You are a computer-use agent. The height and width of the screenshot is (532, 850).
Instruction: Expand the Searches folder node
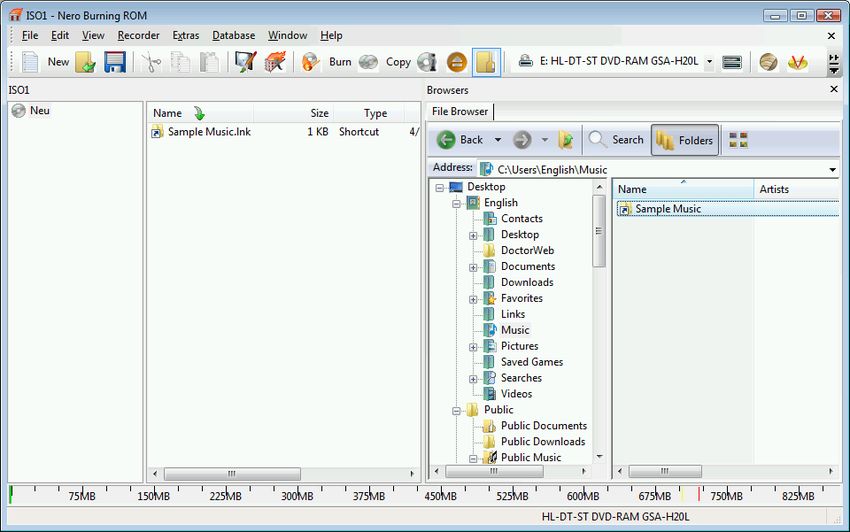[473, 379]
